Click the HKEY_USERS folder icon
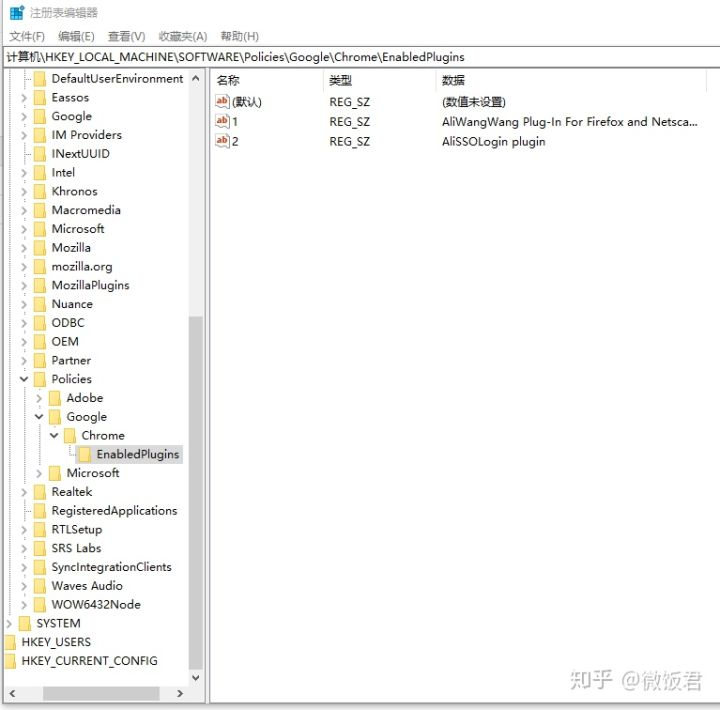The height and width of the screenshot is (710, 720). tap(10, 642)
